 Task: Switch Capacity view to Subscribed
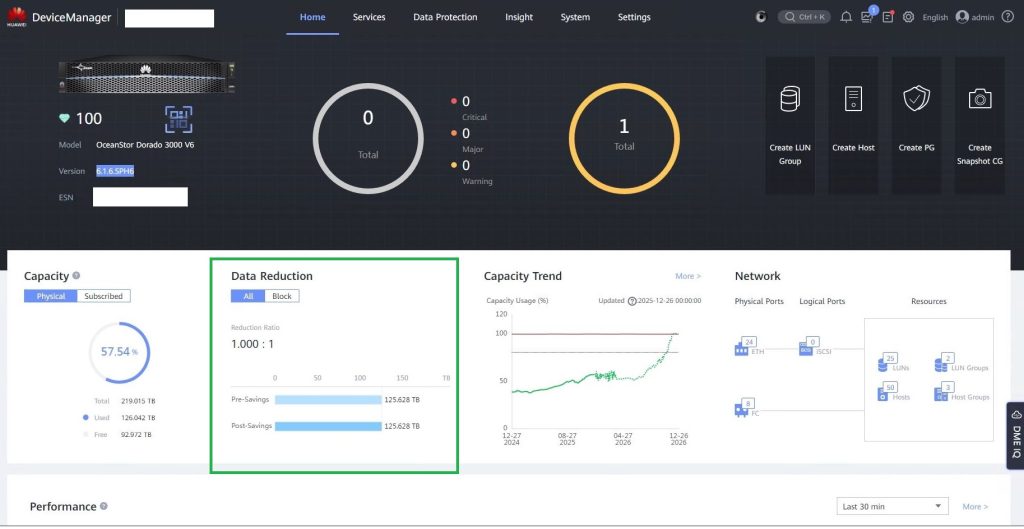click(103, 296)
